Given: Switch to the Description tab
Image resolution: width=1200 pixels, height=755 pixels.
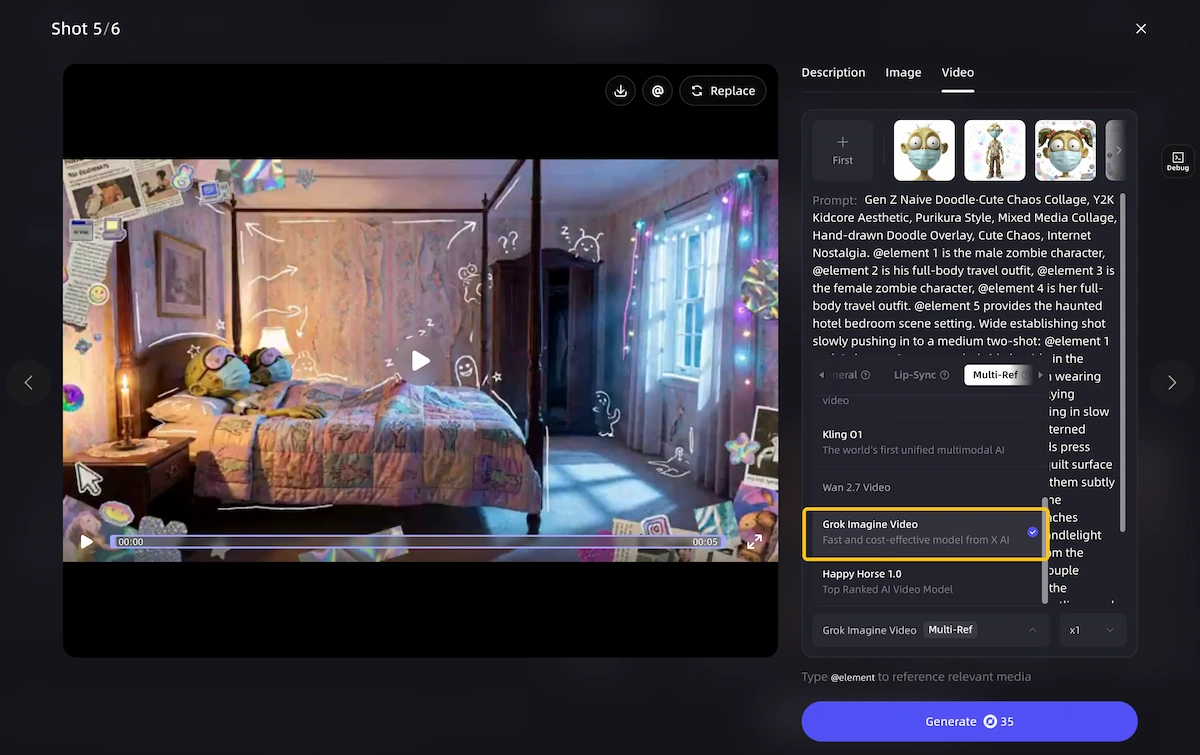Looking at the screenshot, I should (833, 72).
